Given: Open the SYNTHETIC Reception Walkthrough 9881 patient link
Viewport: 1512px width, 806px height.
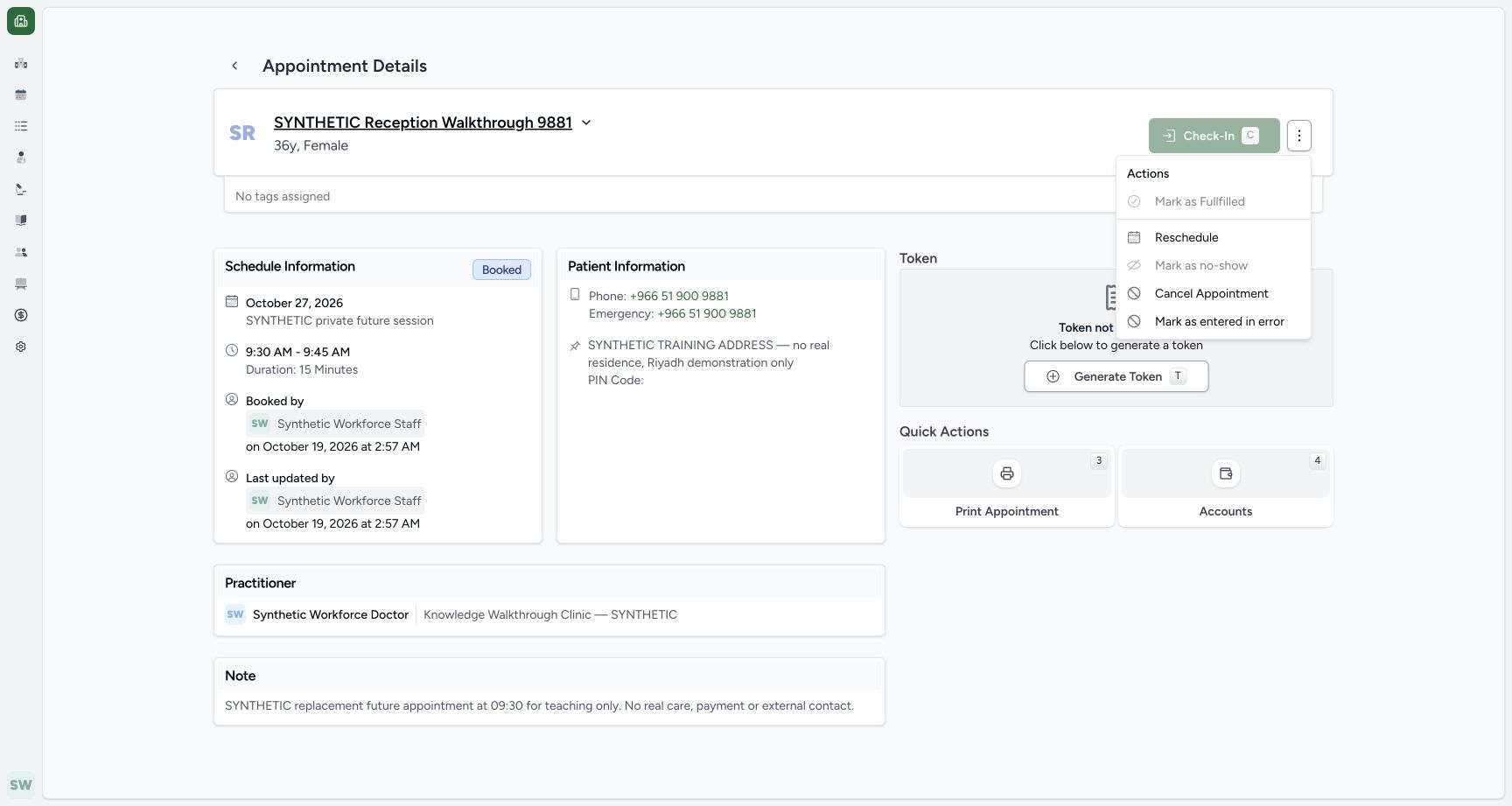Looking at the screenshot, I should point(423,123).
